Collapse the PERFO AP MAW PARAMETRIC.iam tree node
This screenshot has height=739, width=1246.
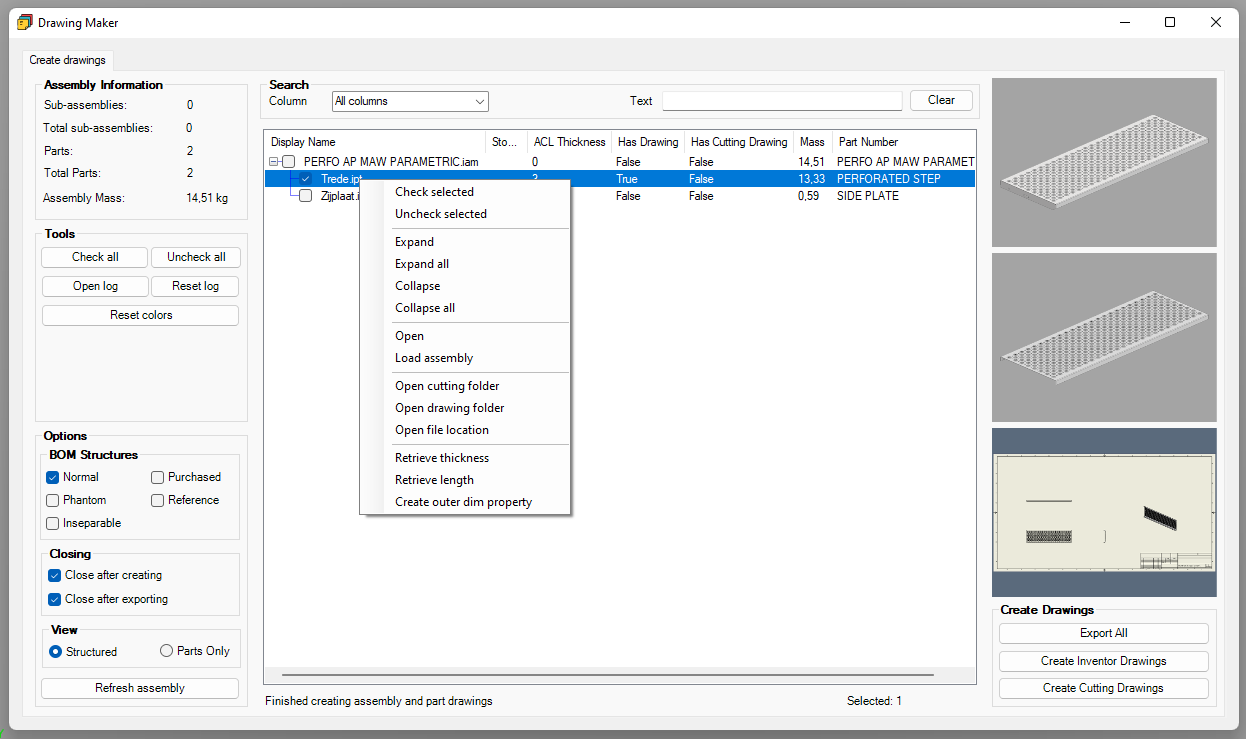click(x=273, y=162)
